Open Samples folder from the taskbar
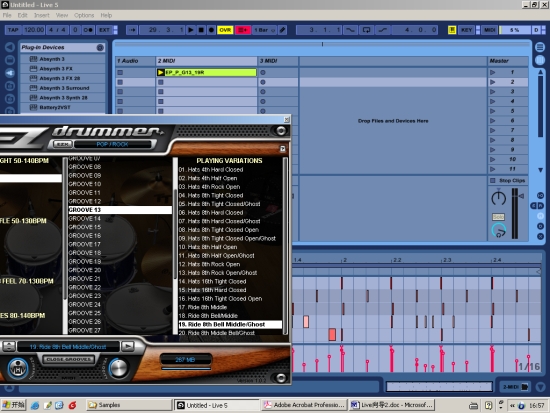Viewport: 550px width, 413px height. 129,405
